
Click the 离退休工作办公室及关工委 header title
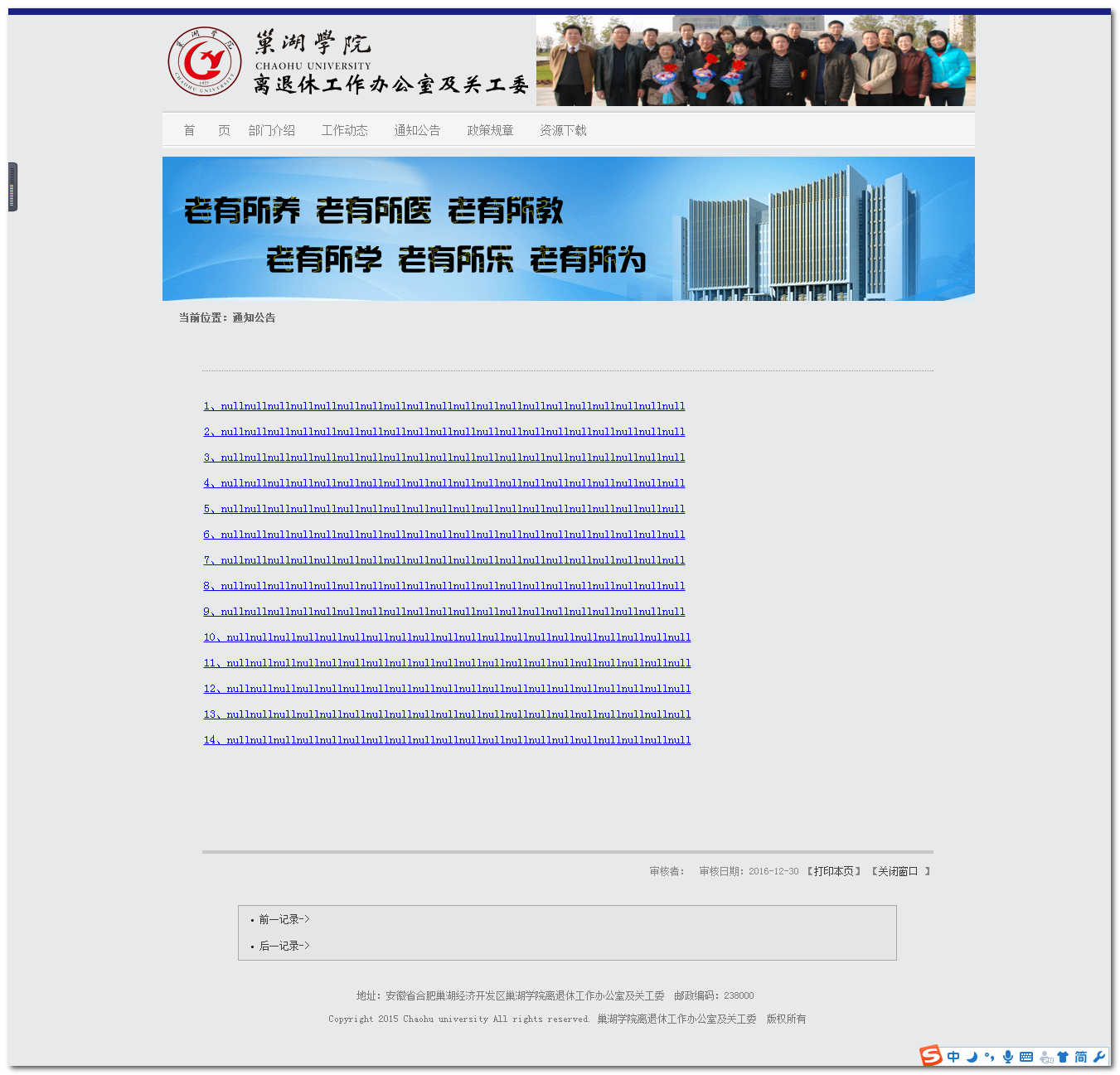pyautogui.click(x=391, y=85)
